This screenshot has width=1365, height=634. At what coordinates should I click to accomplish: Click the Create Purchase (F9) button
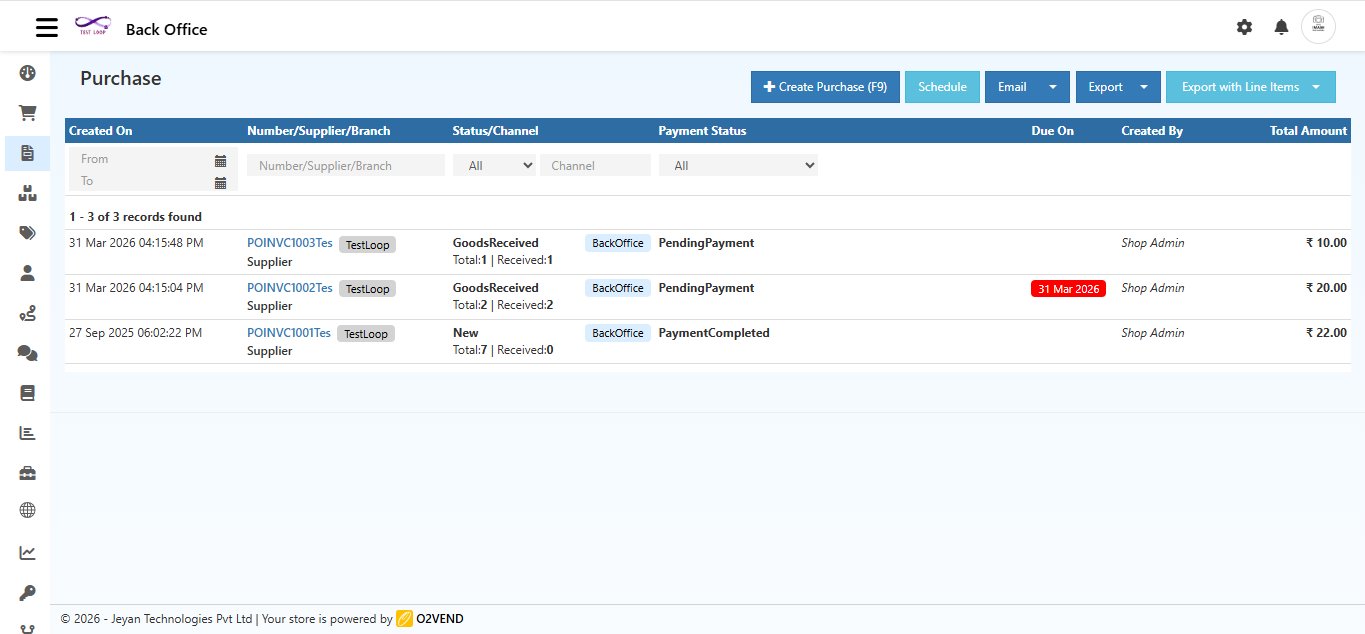coord(824,87)
